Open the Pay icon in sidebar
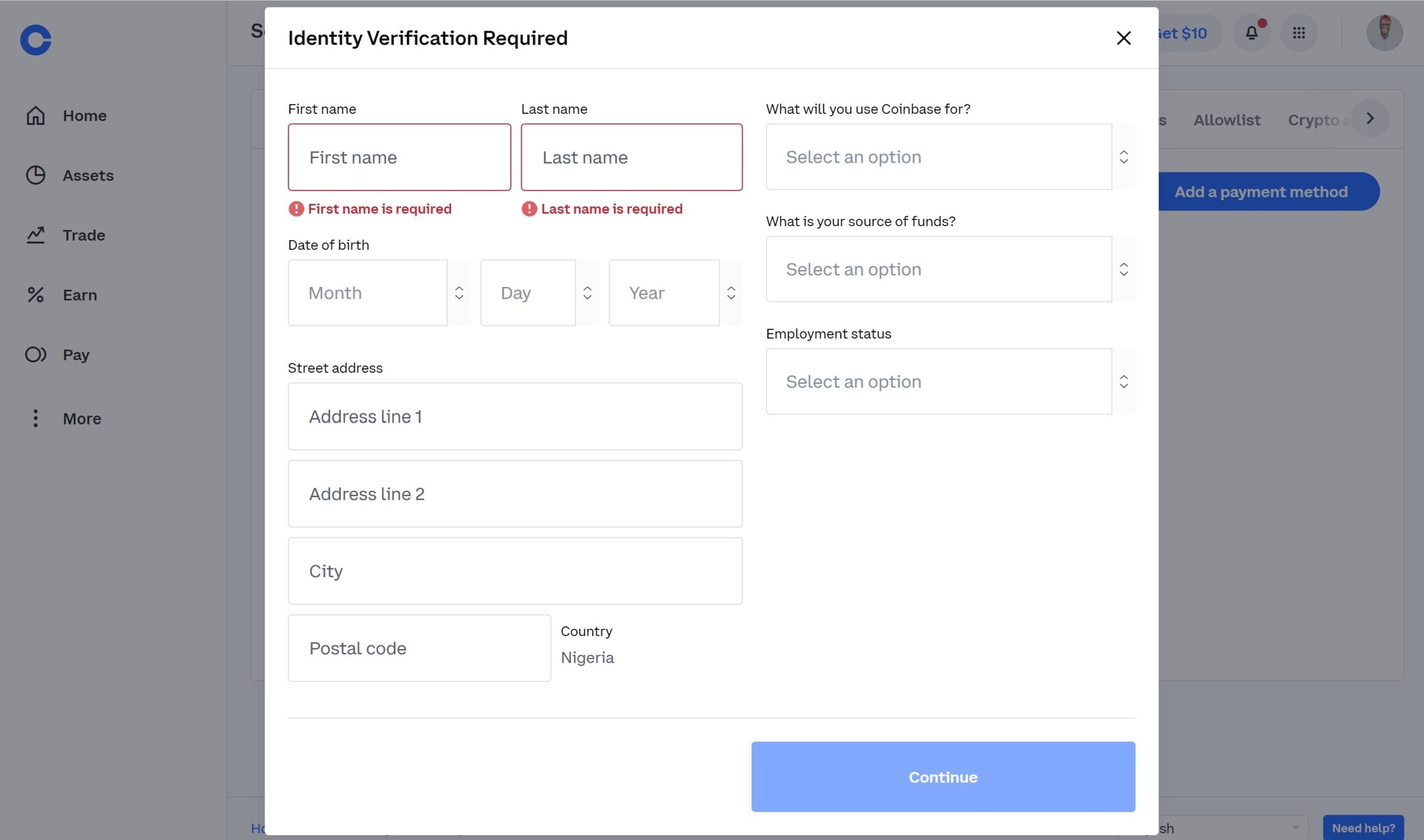Viewport: 1424px width, 840px height. (36, 354)
